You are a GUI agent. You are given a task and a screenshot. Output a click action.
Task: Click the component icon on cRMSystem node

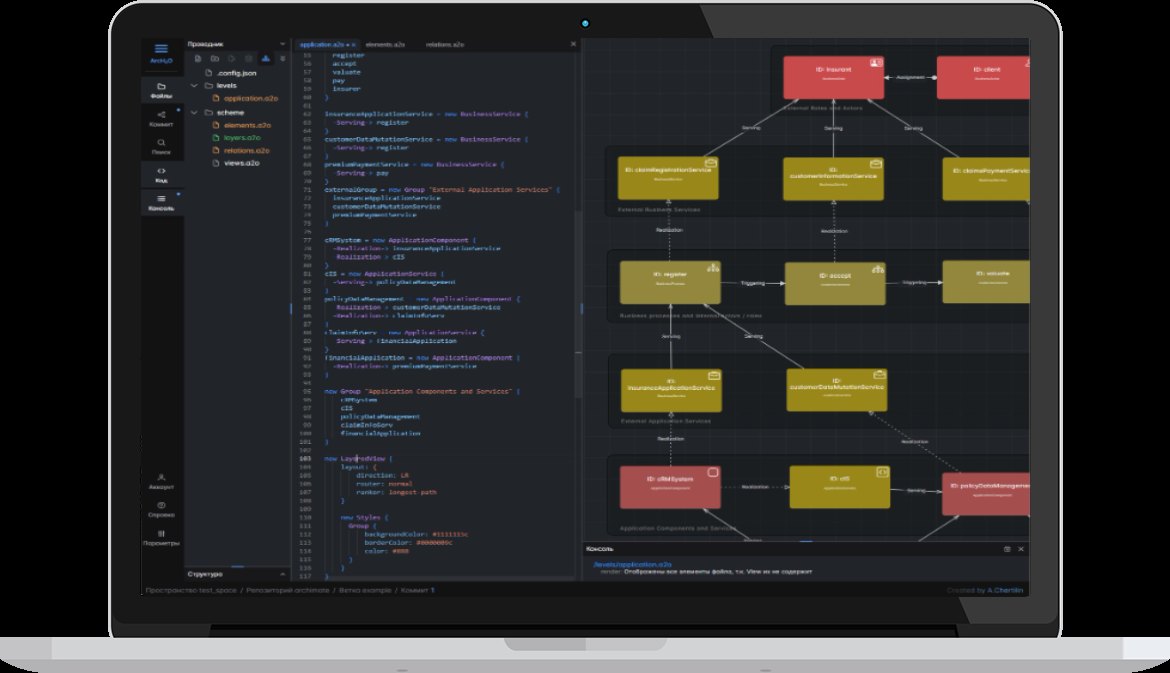point(713,472)
